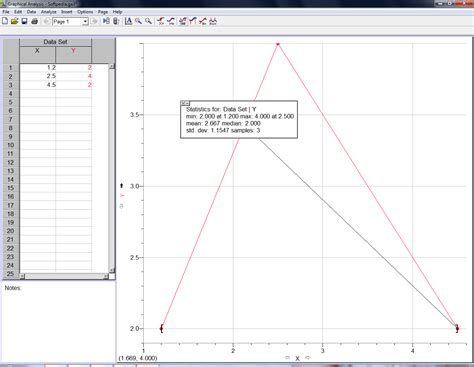Toggle the Statistics tool icon
Image resolution: width=474 pixels, height=367 pixels.
click(x=183, y=21)
